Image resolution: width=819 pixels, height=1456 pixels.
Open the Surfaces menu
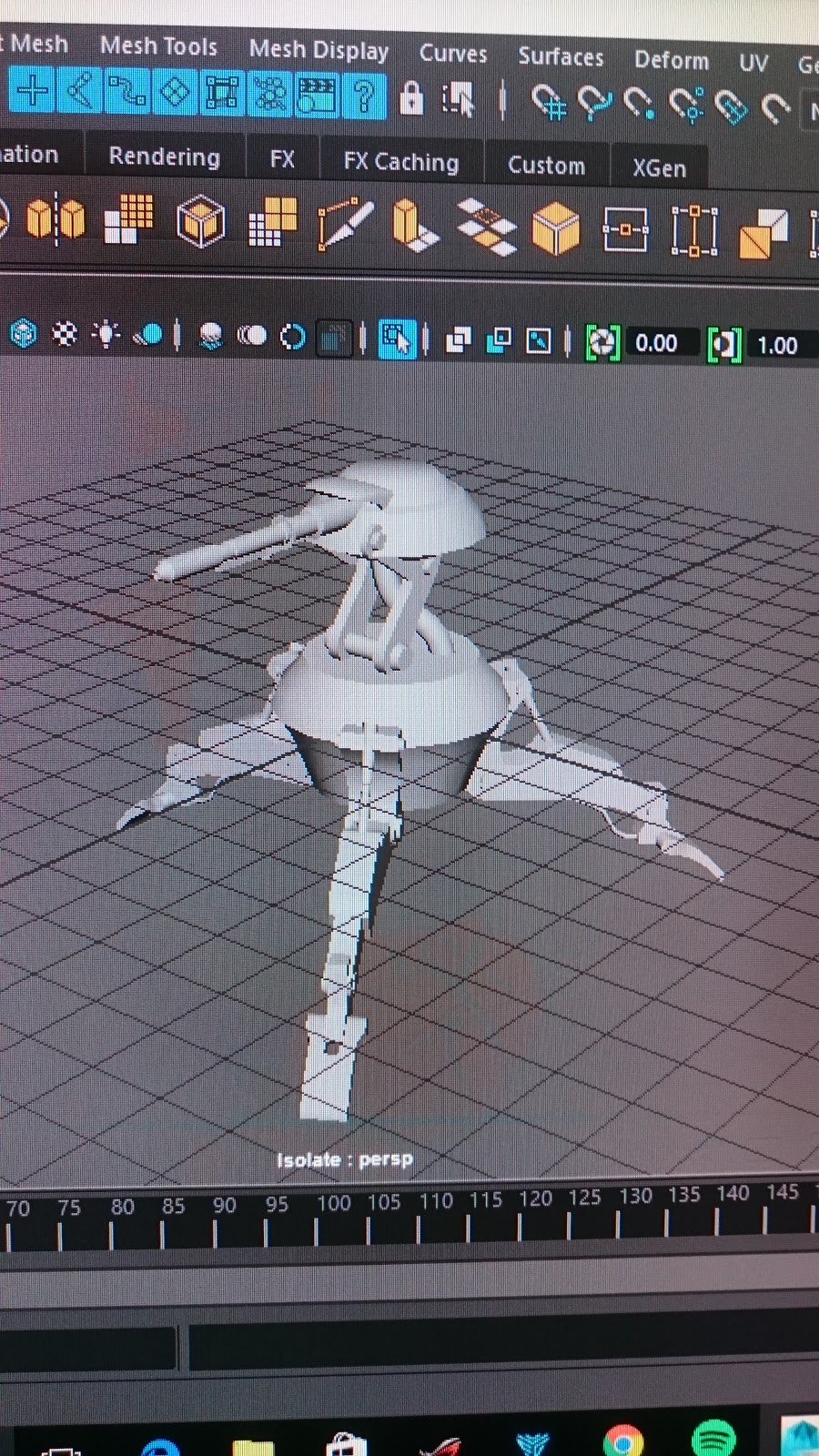(561, 56)
